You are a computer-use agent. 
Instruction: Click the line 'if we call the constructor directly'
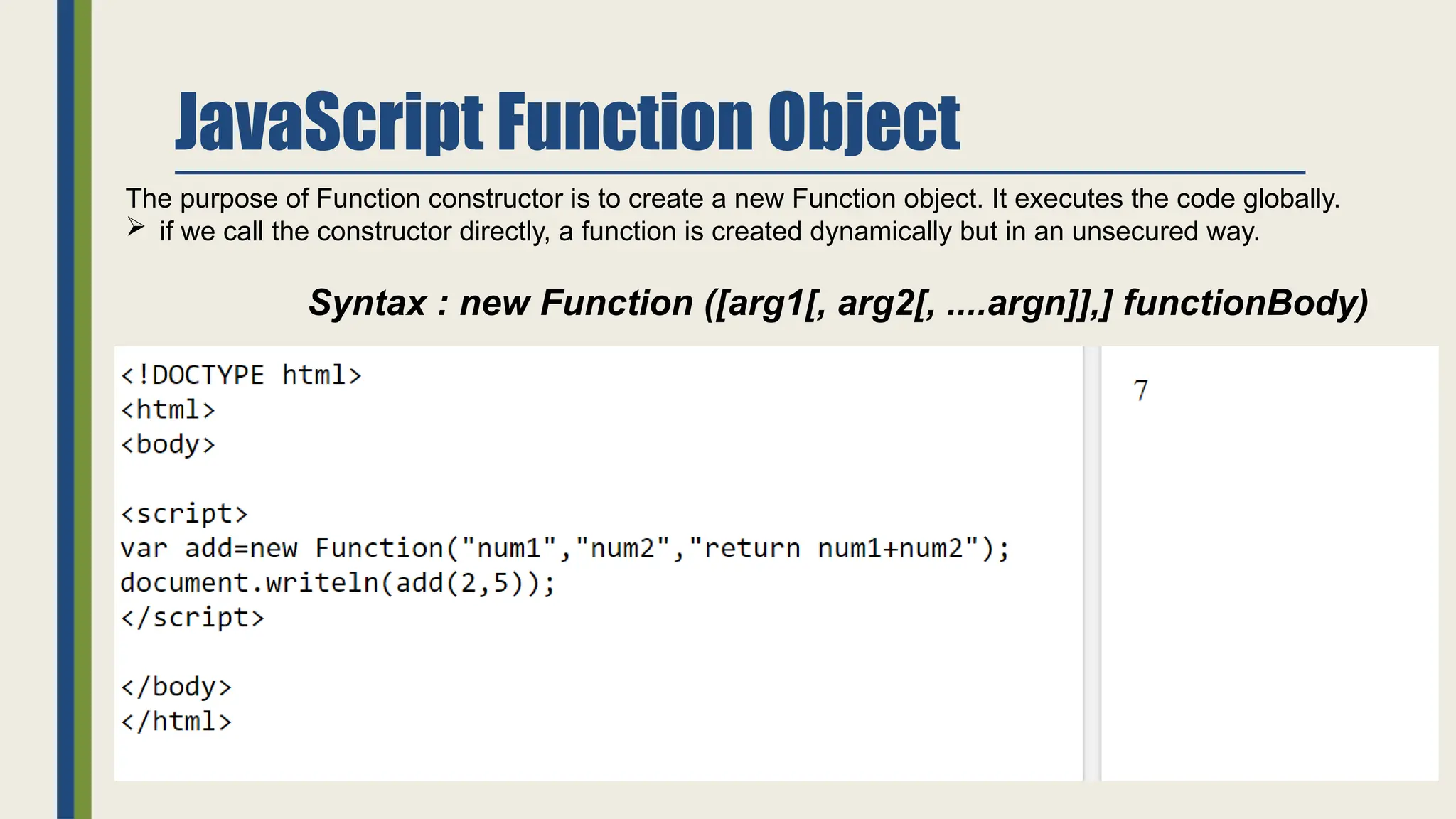[x=709, y=232]
